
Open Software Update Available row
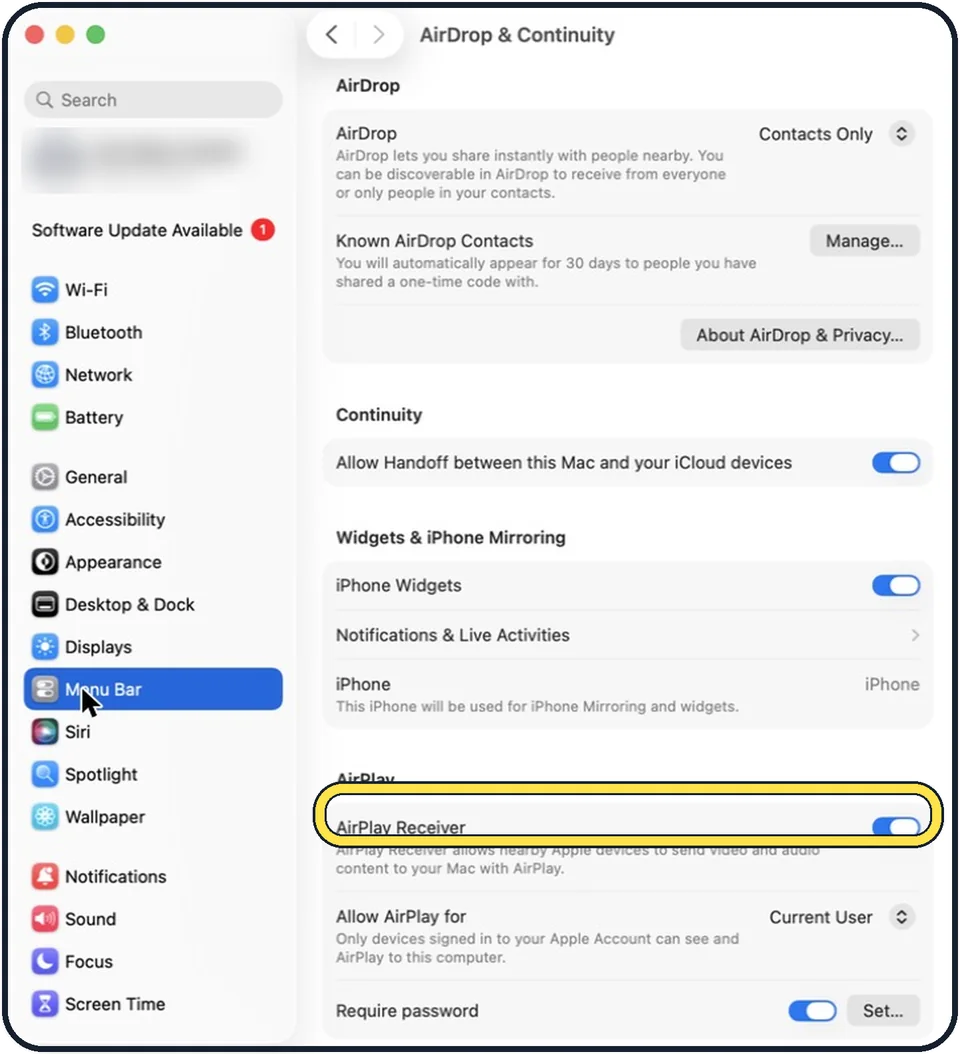(153, 230)
